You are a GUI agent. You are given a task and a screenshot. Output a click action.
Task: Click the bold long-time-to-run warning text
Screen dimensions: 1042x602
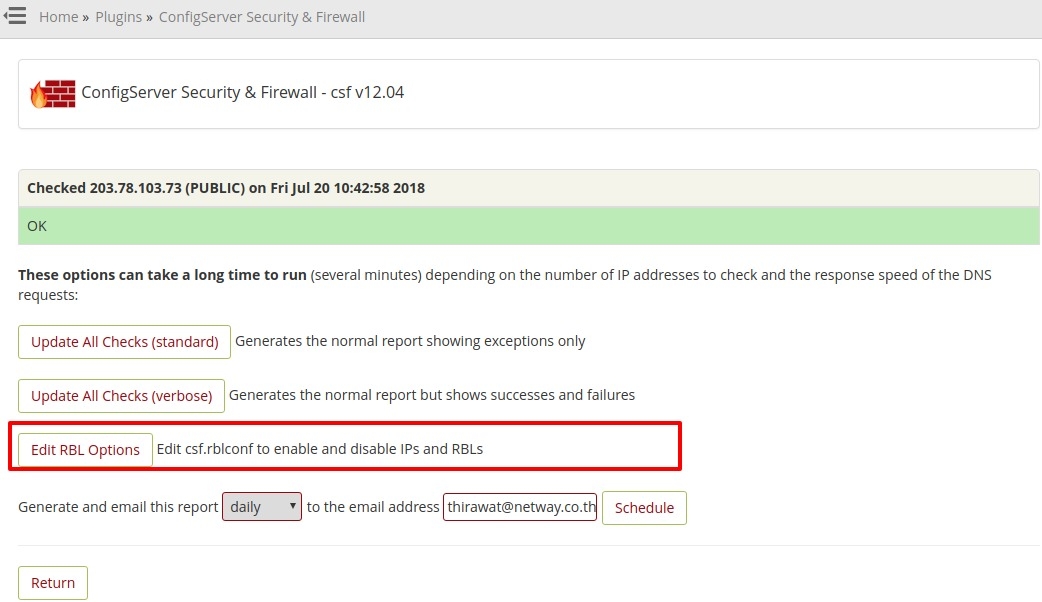click(x=162, y=275)
